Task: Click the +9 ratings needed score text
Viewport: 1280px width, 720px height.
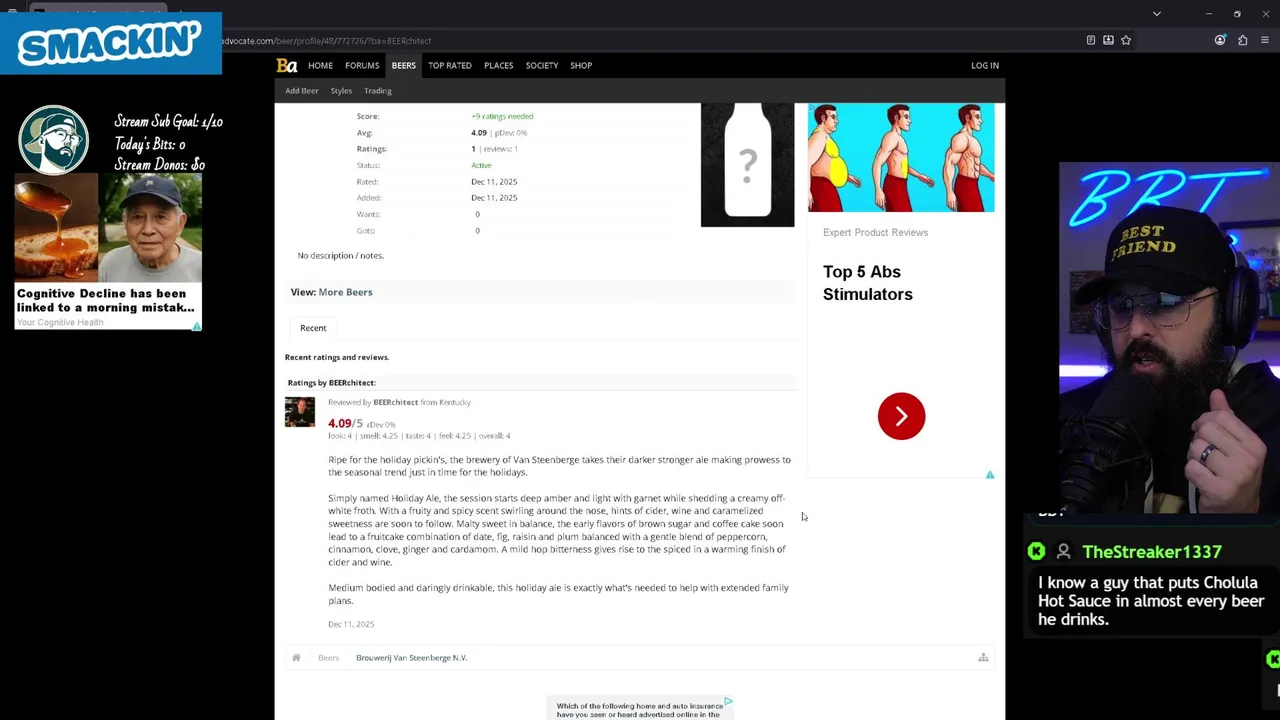Action: point(502,117)
